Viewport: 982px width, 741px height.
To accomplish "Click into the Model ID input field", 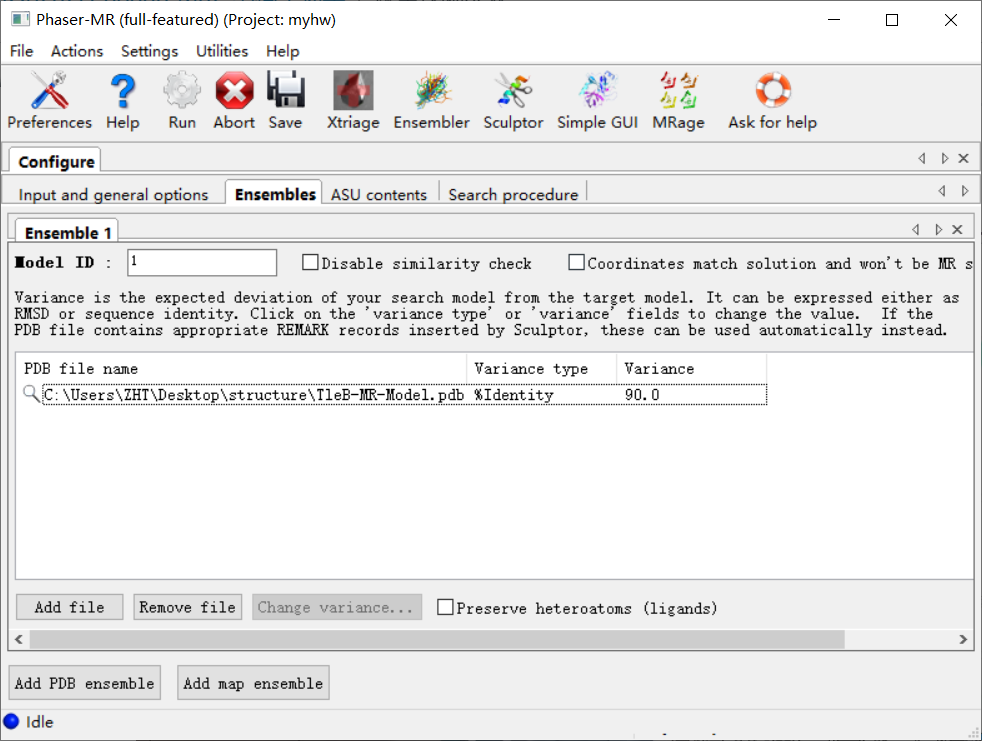I will [x=202, y=262].
